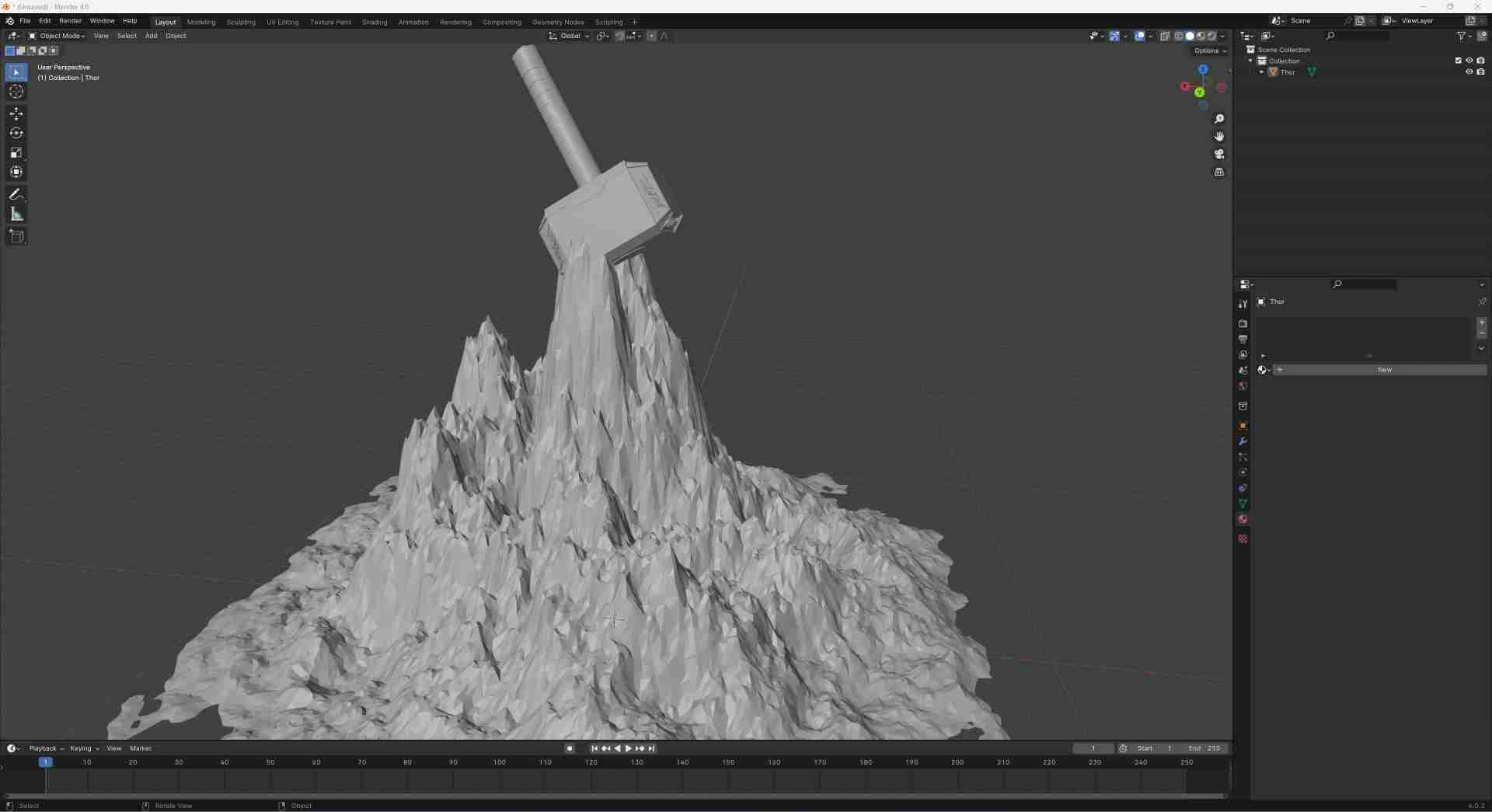1492x812 pixels.
Task: Add a material slot with plus button
Action: tap(1481, 322)
